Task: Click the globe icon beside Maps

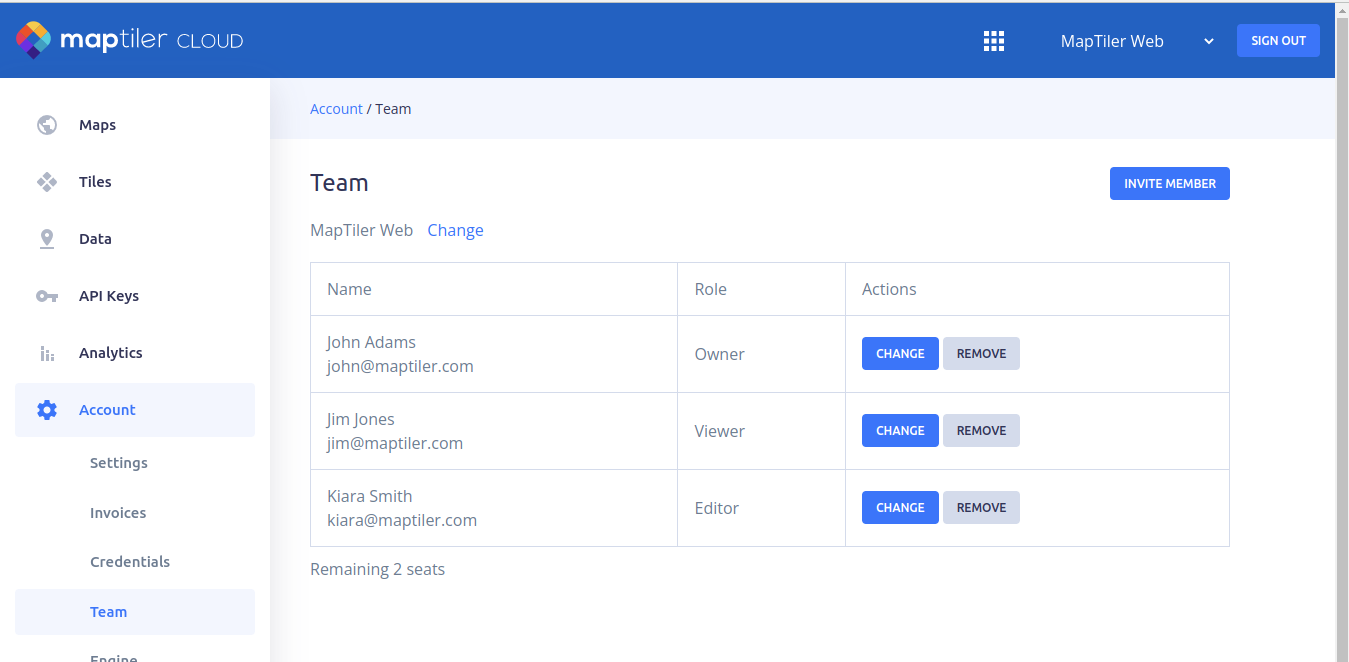Action: (x=47, y=125)
